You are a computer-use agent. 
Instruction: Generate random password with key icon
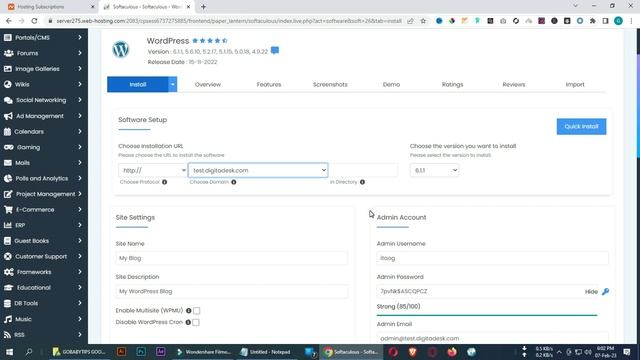(605, 291)
